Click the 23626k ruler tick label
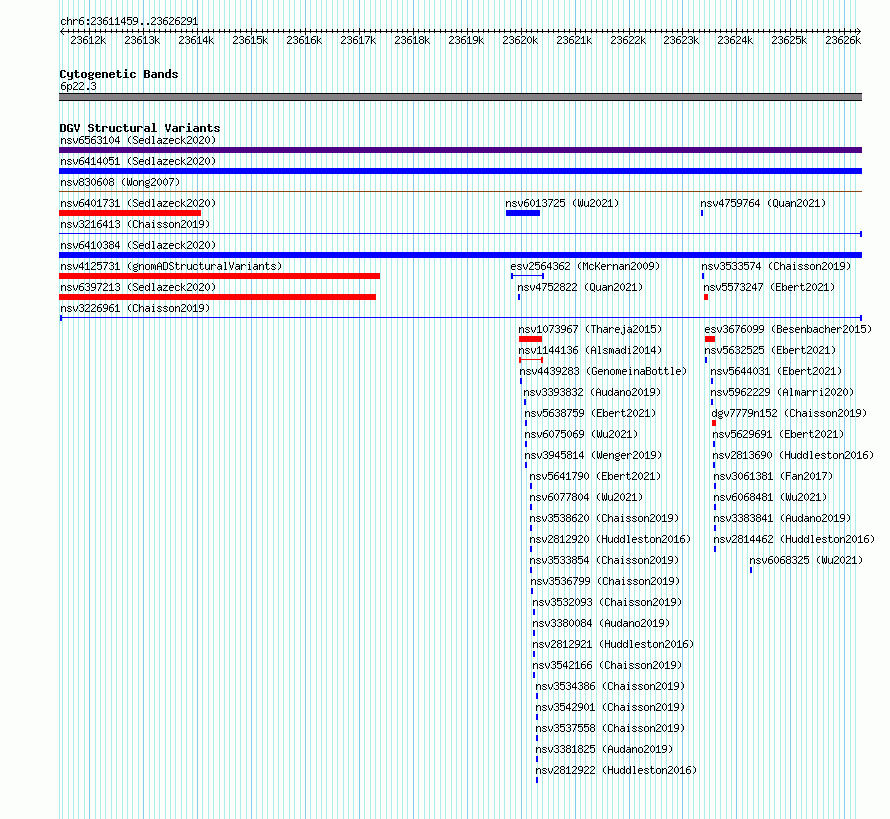Screen dimensions: 890x819 (x=843, y=40)
